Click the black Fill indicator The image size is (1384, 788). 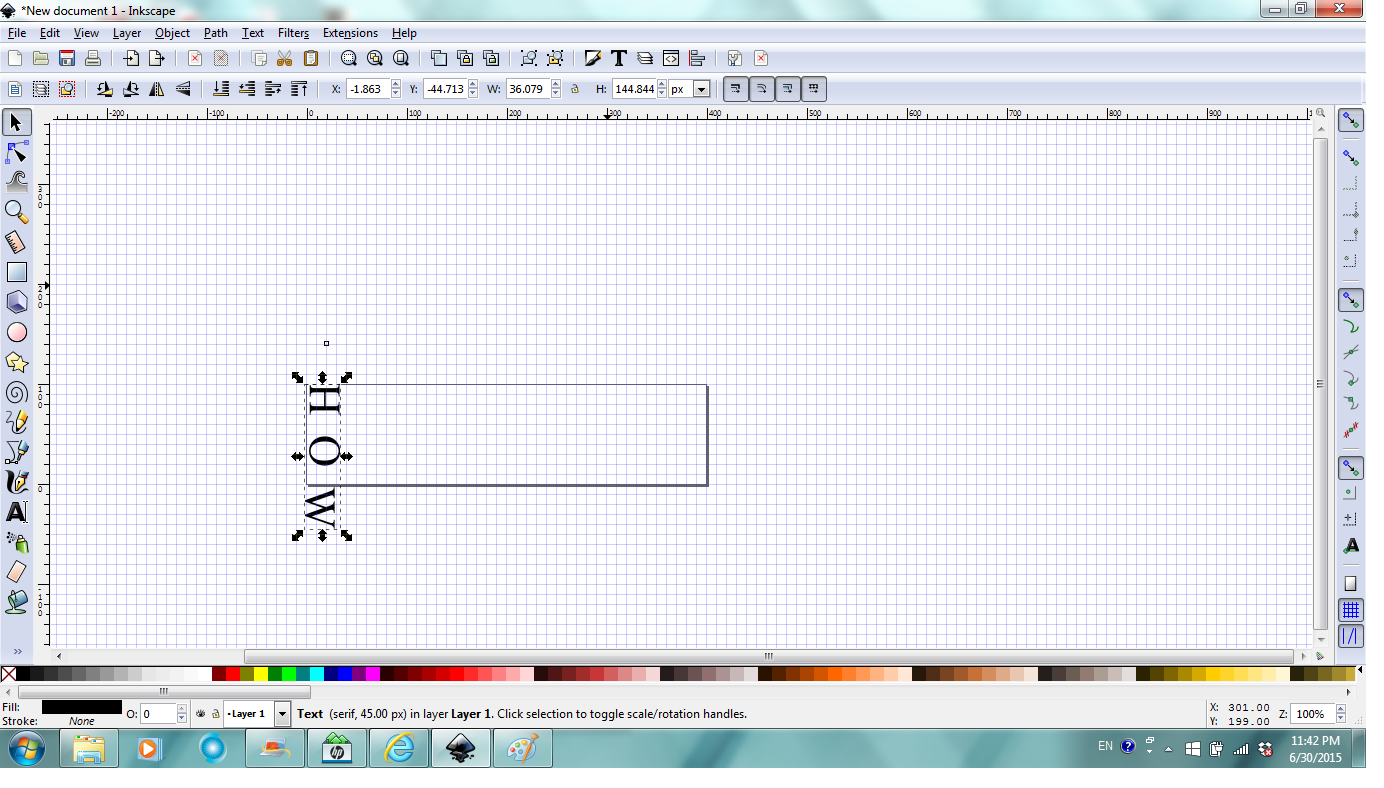point(82,707)
